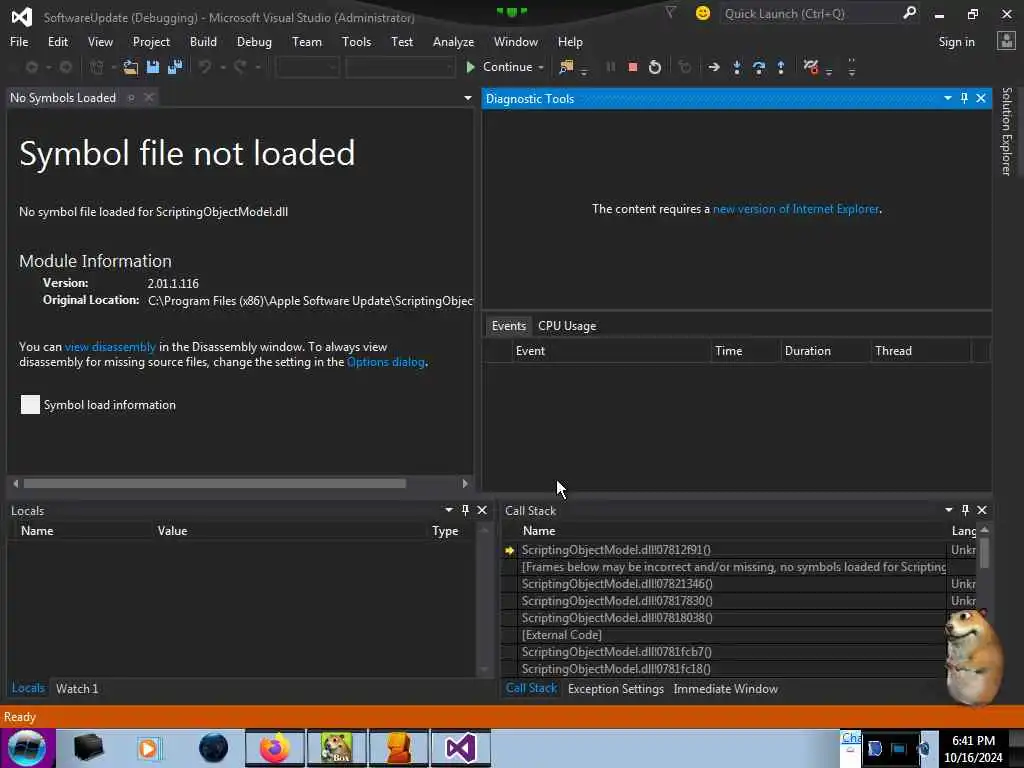Open the solution configurations combo box
The width and height of the screenshot is (1024, 768).
307,67
